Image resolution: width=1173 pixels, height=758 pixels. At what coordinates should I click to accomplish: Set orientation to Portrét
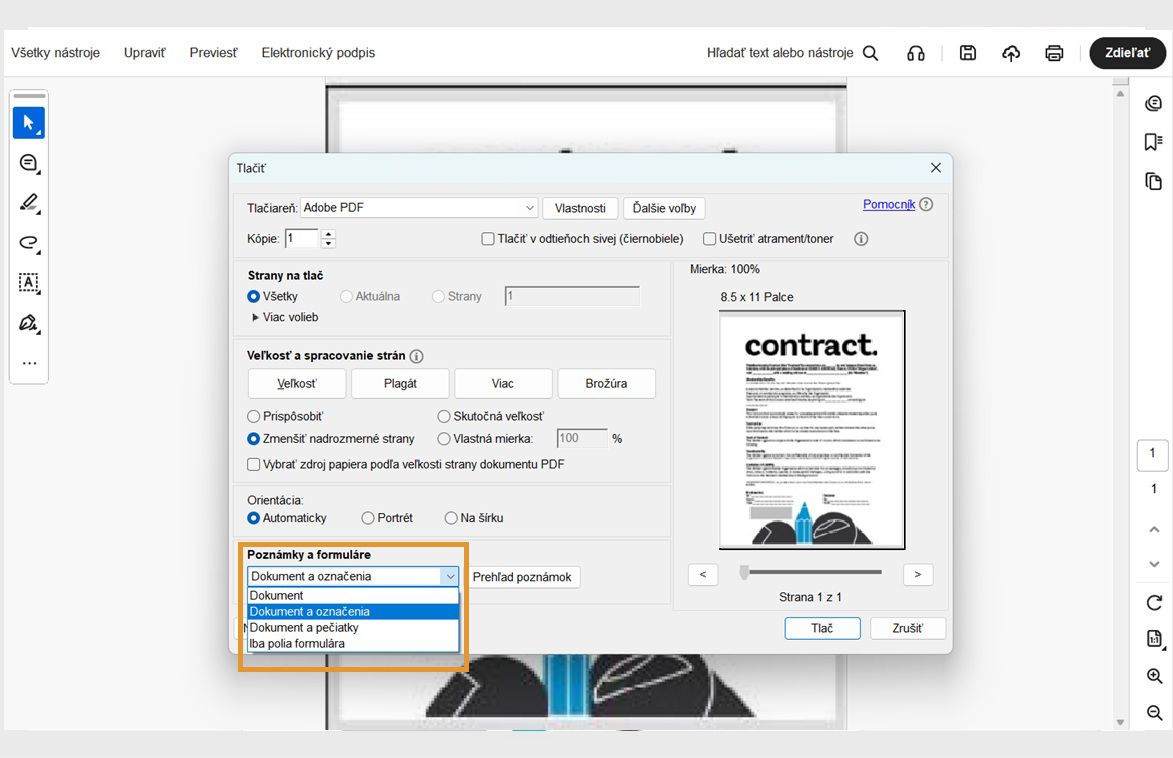[x=367, y=518]
